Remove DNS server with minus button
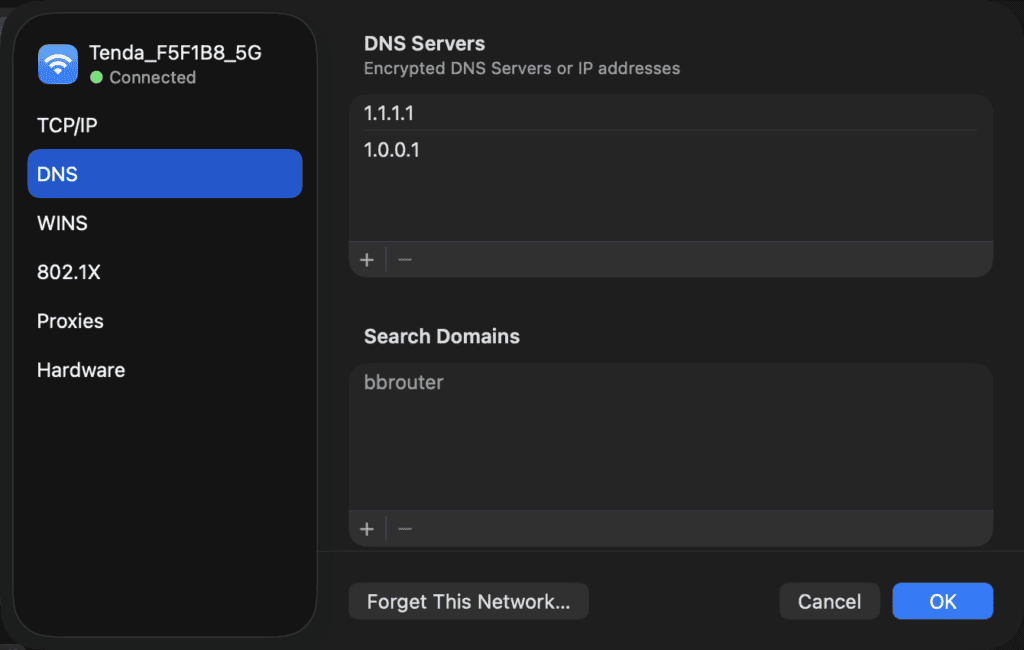1024x650 pixels. pos(405,260)
